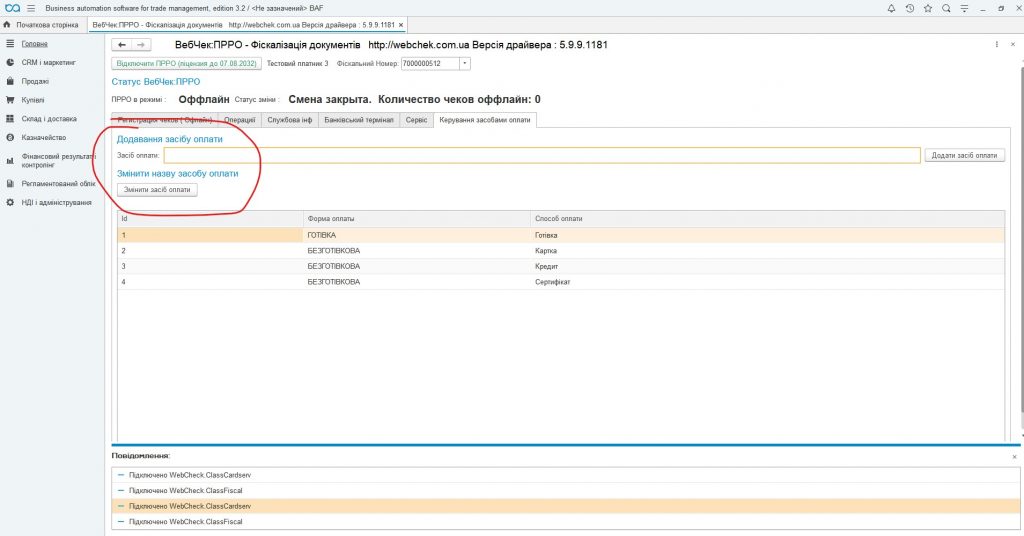Select Керування засобами оплати tab
Viewport: 1024px width, 536px height.
[485, 120]
